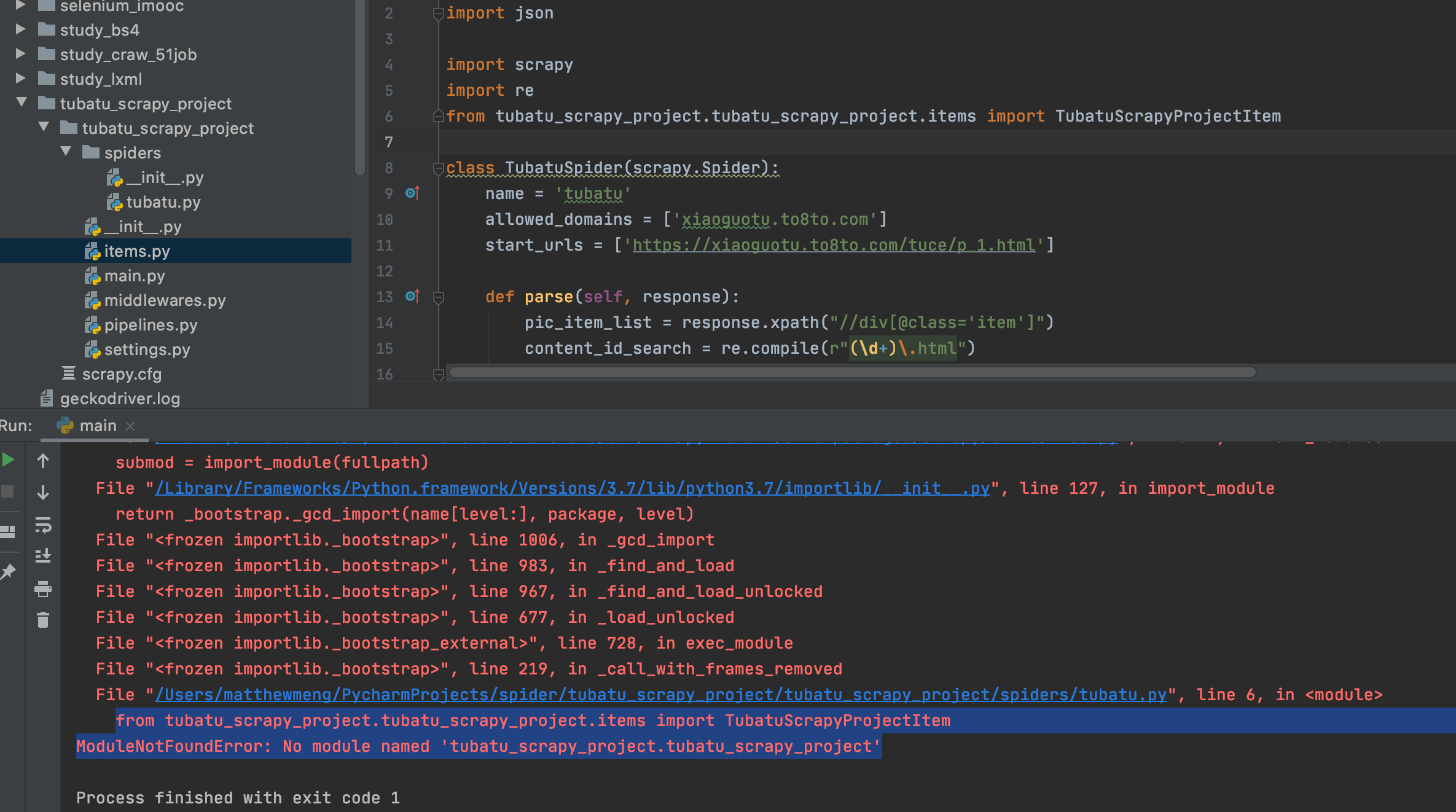The image size is (1456, 812).
Task: Click the Stop process square icon
Action: click(x=7, y=491)
